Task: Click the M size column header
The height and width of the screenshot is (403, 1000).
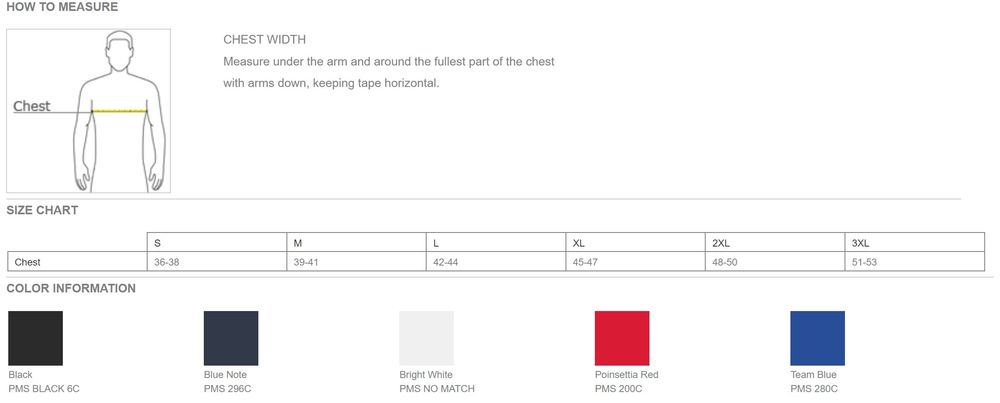Action: pos(298,243)
